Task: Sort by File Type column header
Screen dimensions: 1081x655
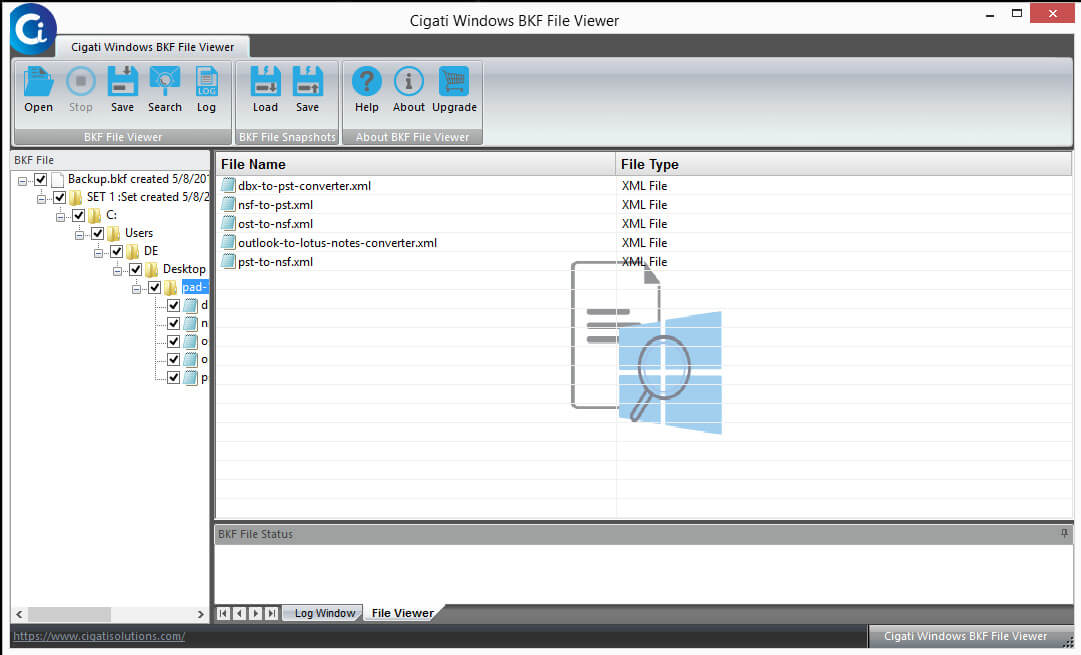Action: tap(843, 164)
